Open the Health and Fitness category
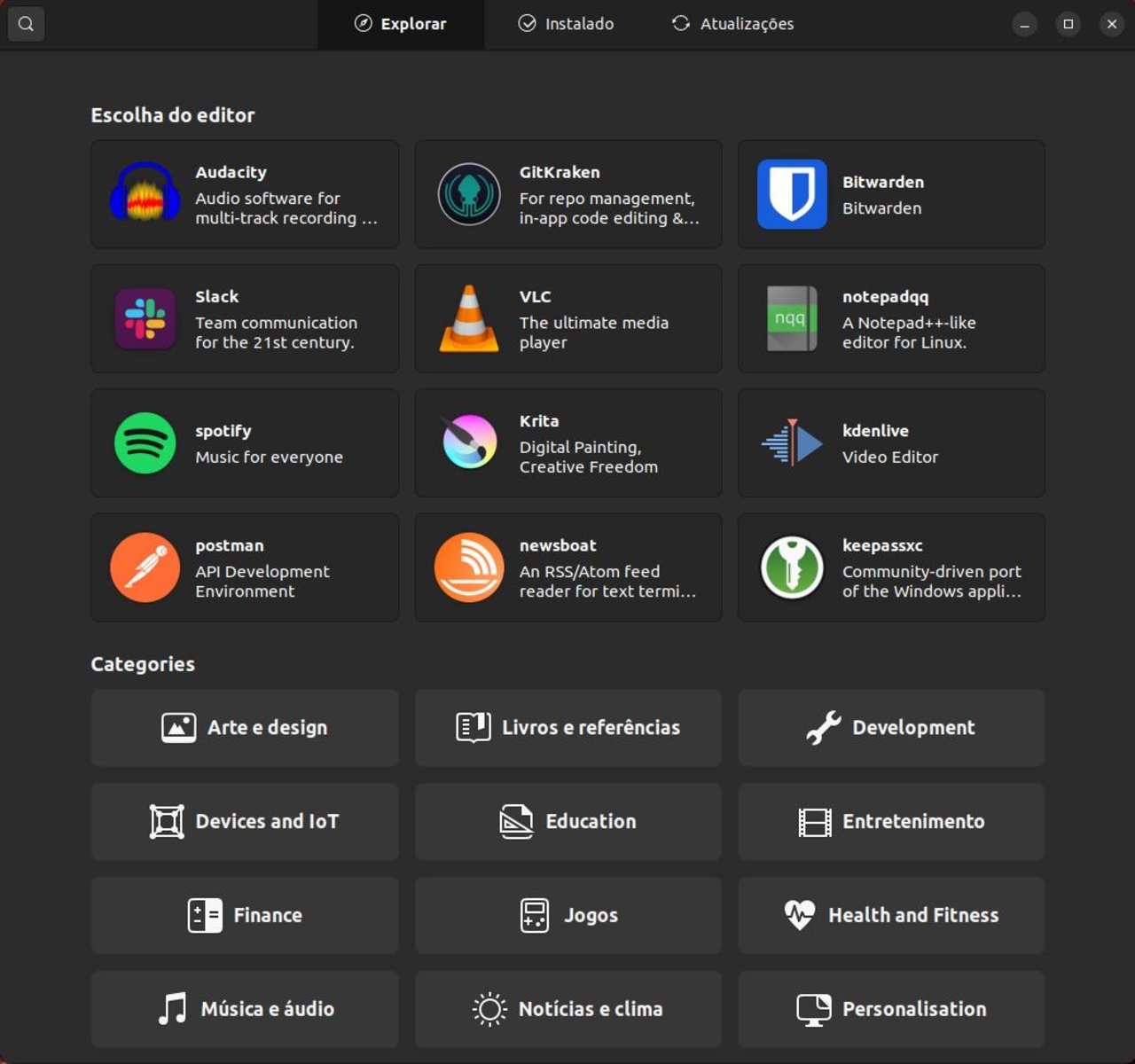 pyautogui.click(x=890, y=915)
